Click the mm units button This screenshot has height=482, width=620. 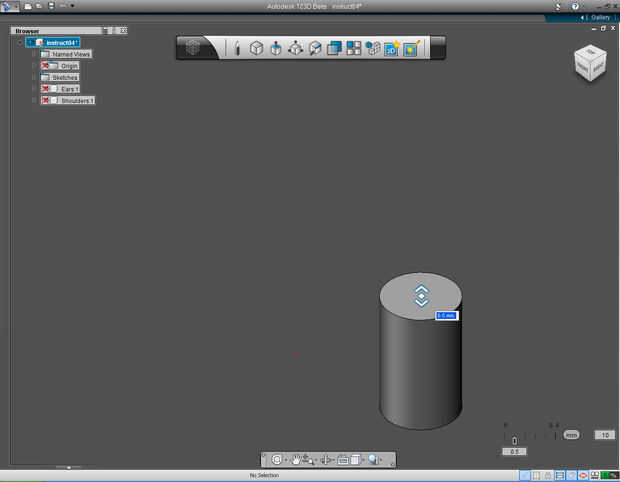[571, 435]
